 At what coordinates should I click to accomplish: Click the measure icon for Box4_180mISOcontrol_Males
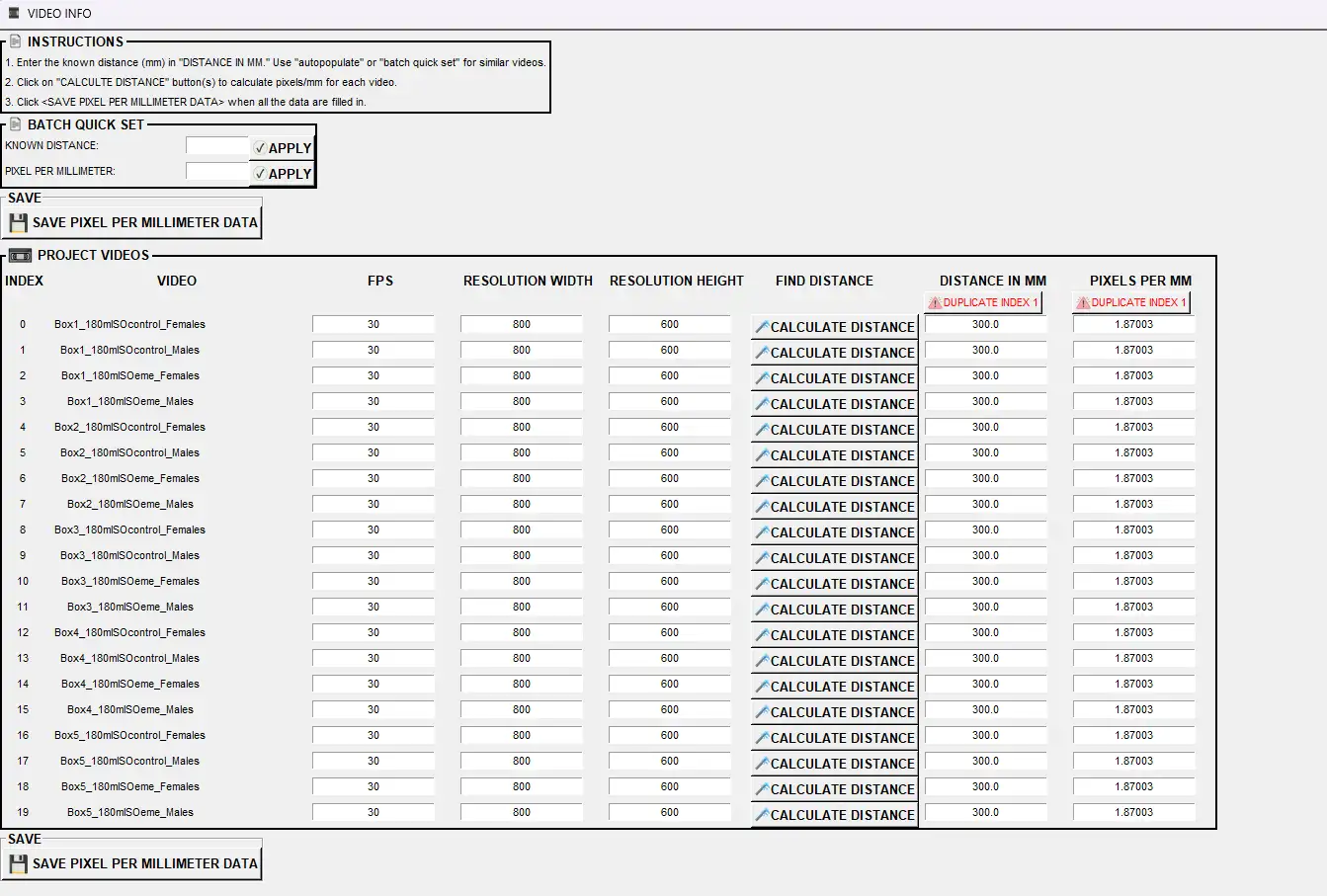pyautogui.click(x=762, y=661)
